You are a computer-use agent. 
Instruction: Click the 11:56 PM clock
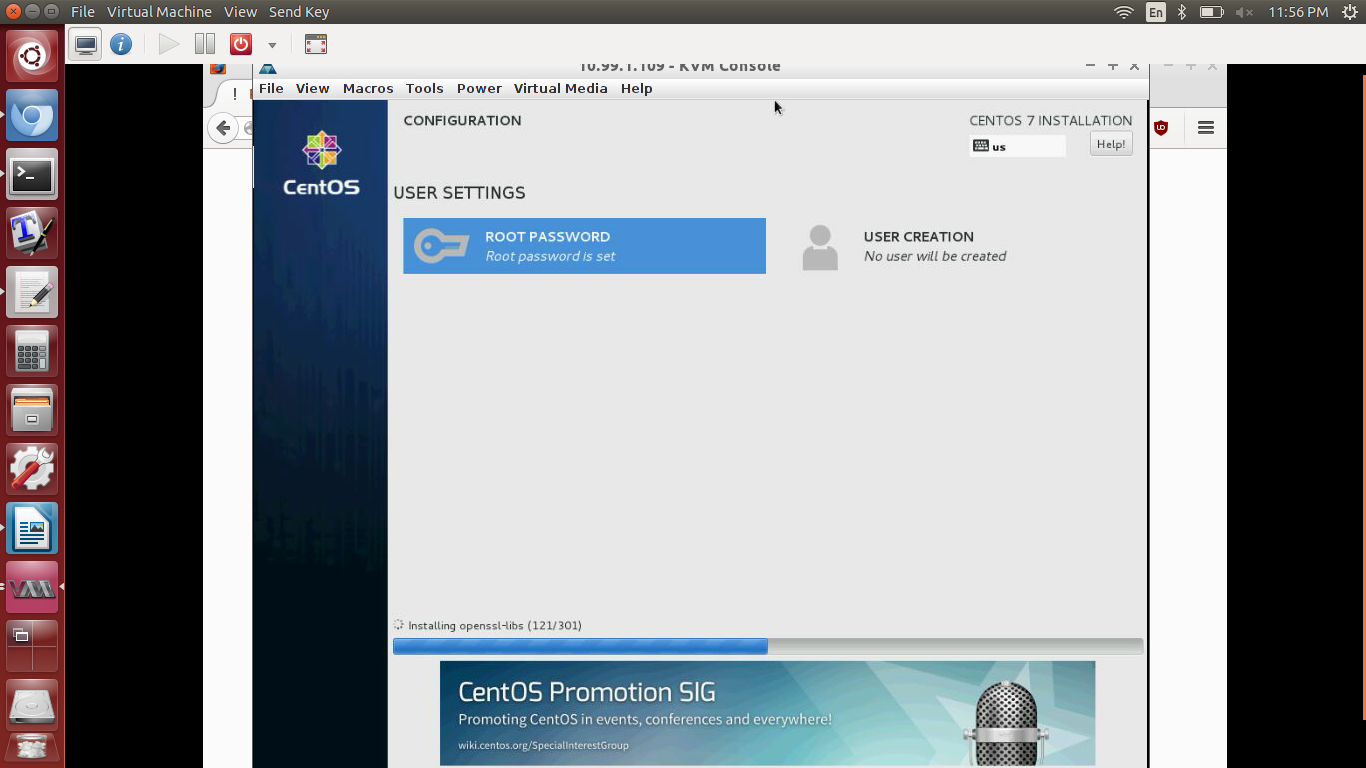click(x=1298, y=12)
